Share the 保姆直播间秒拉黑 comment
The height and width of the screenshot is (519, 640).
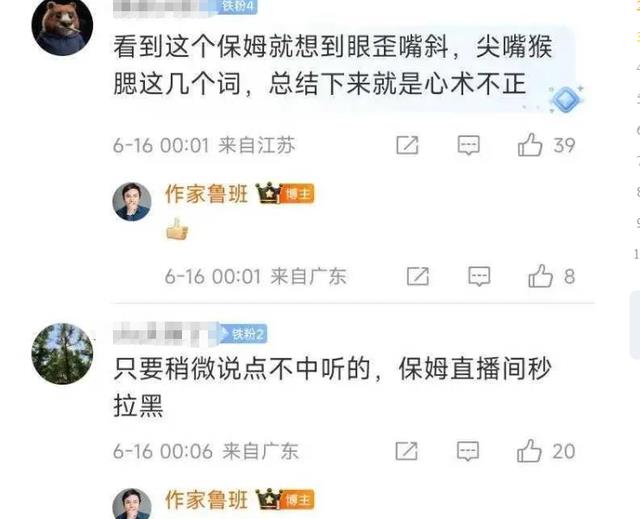[407, 451]
